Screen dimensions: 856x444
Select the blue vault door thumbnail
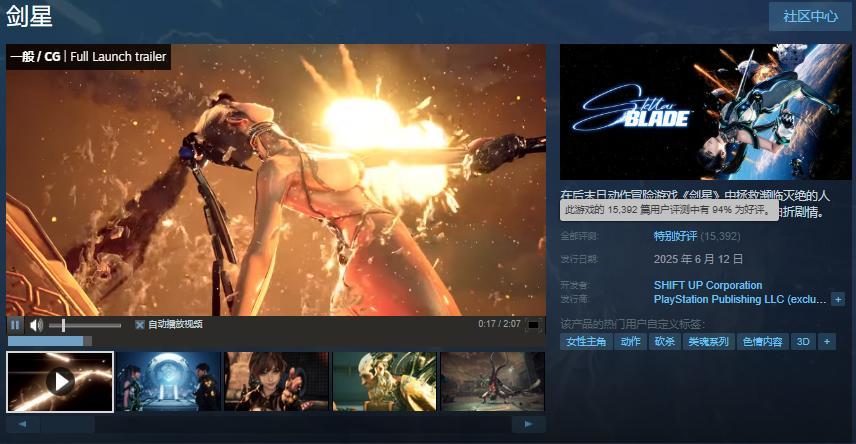point(168,381)
